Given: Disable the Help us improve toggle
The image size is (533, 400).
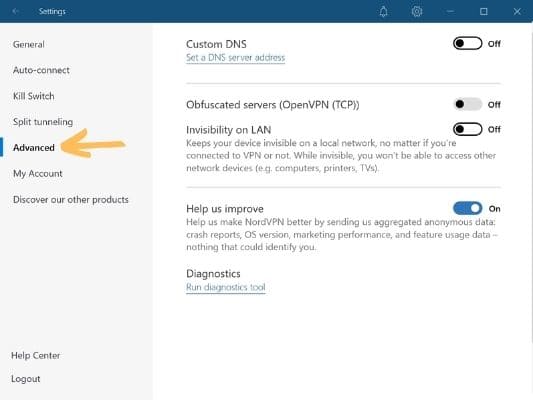Looking at the screenshot, I should pos(467,208).
